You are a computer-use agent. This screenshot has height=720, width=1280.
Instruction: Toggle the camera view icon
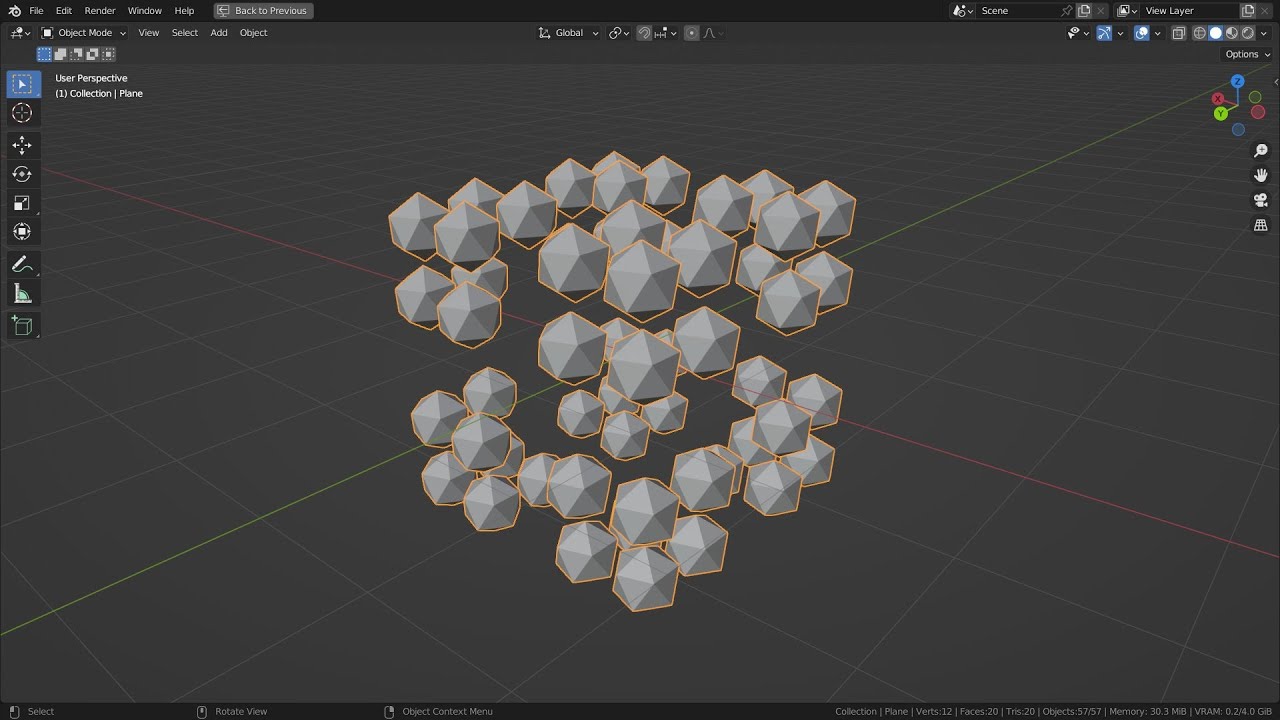(1261, 200)
